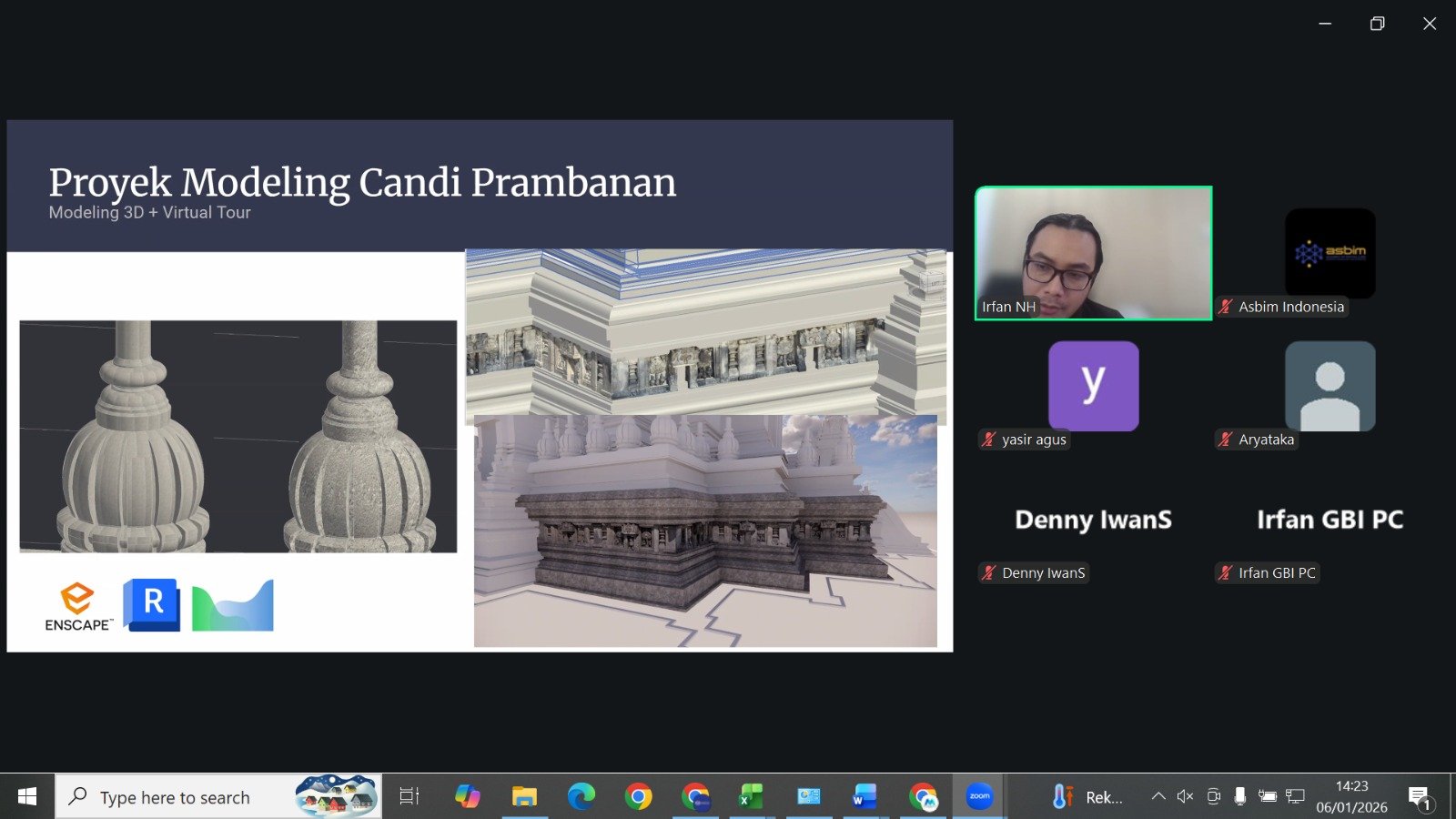The image size is (1456, 819).
Task: Expand the hidden system tray icons
Action: tap(1158, 797)
